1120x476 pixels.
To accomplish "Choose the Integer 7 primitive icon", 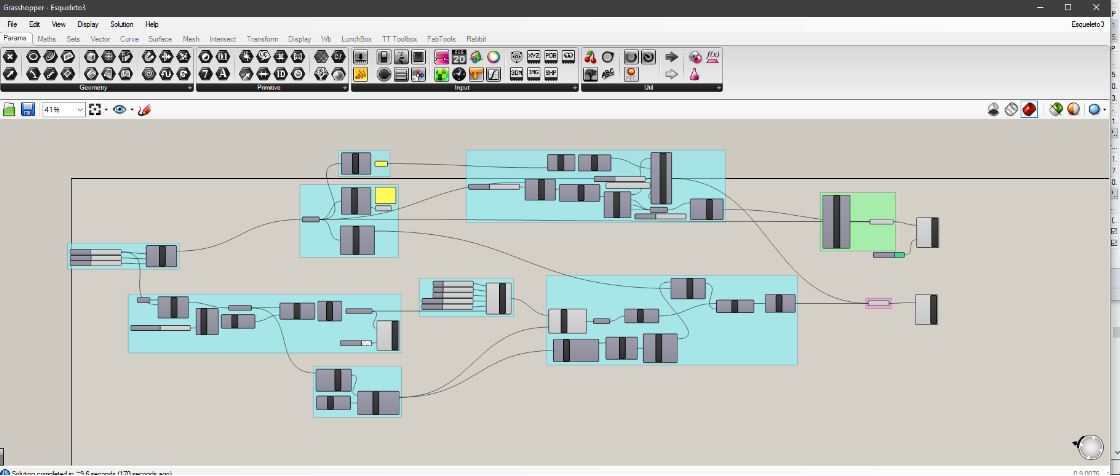I will (x=205, y=74).
